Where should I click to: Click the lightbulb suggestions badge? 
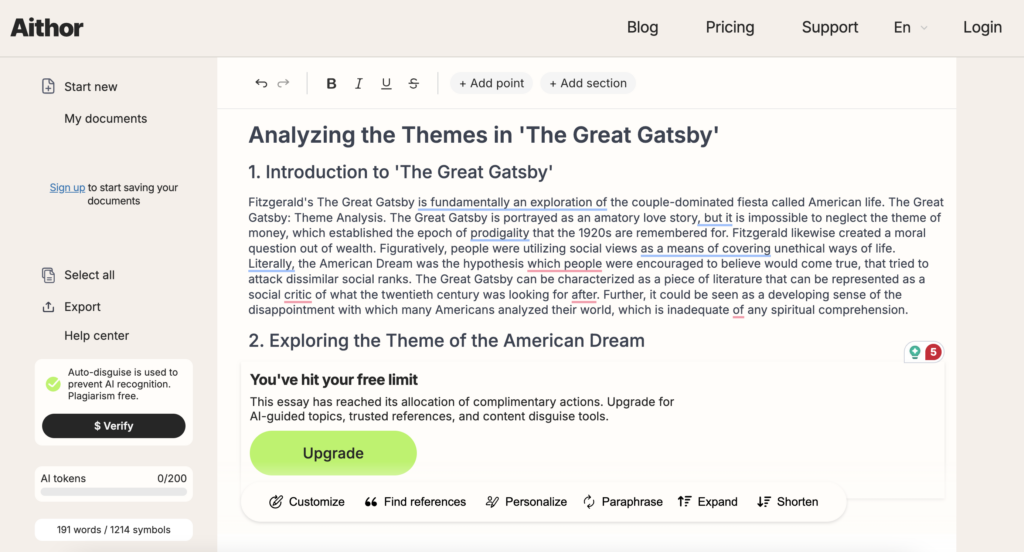(x=913, y=352)
